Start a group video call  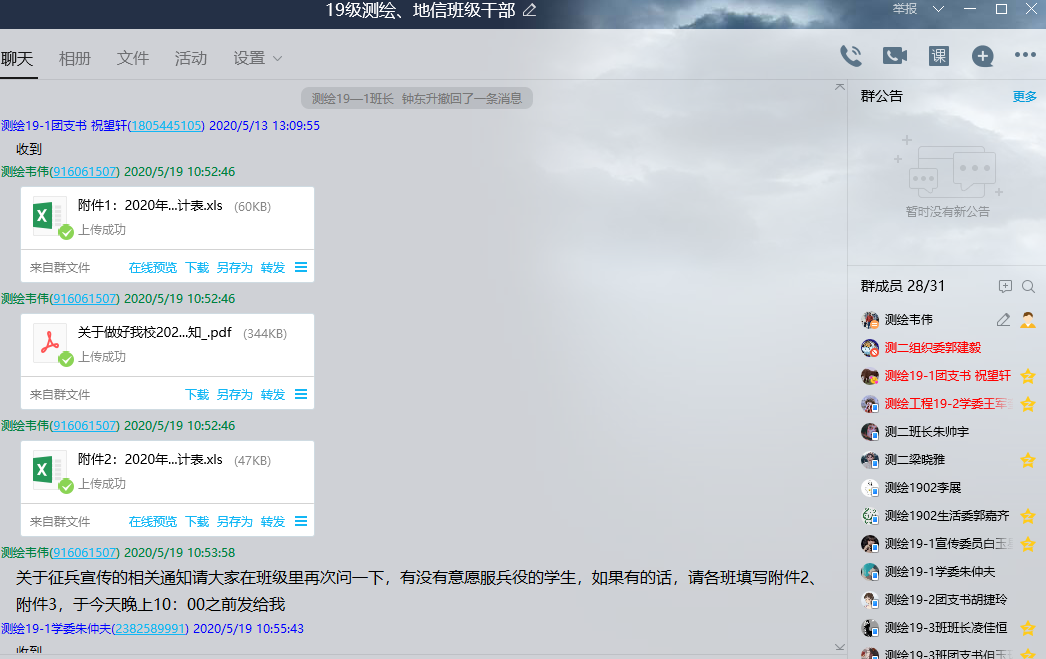894,56
